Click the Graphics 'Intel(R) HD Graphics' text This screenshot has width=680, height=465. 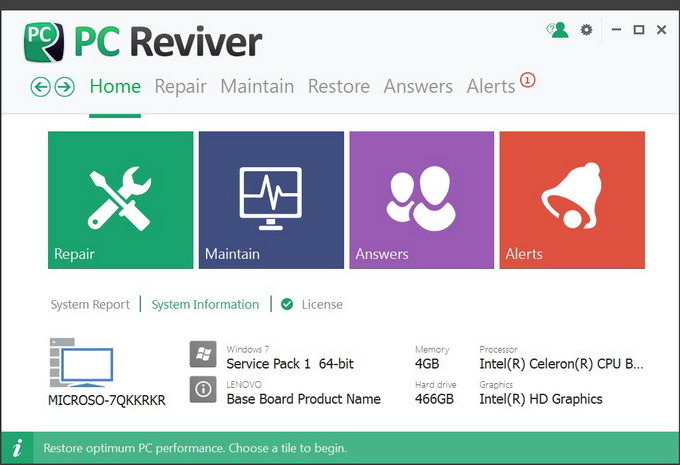pos(541,399)
